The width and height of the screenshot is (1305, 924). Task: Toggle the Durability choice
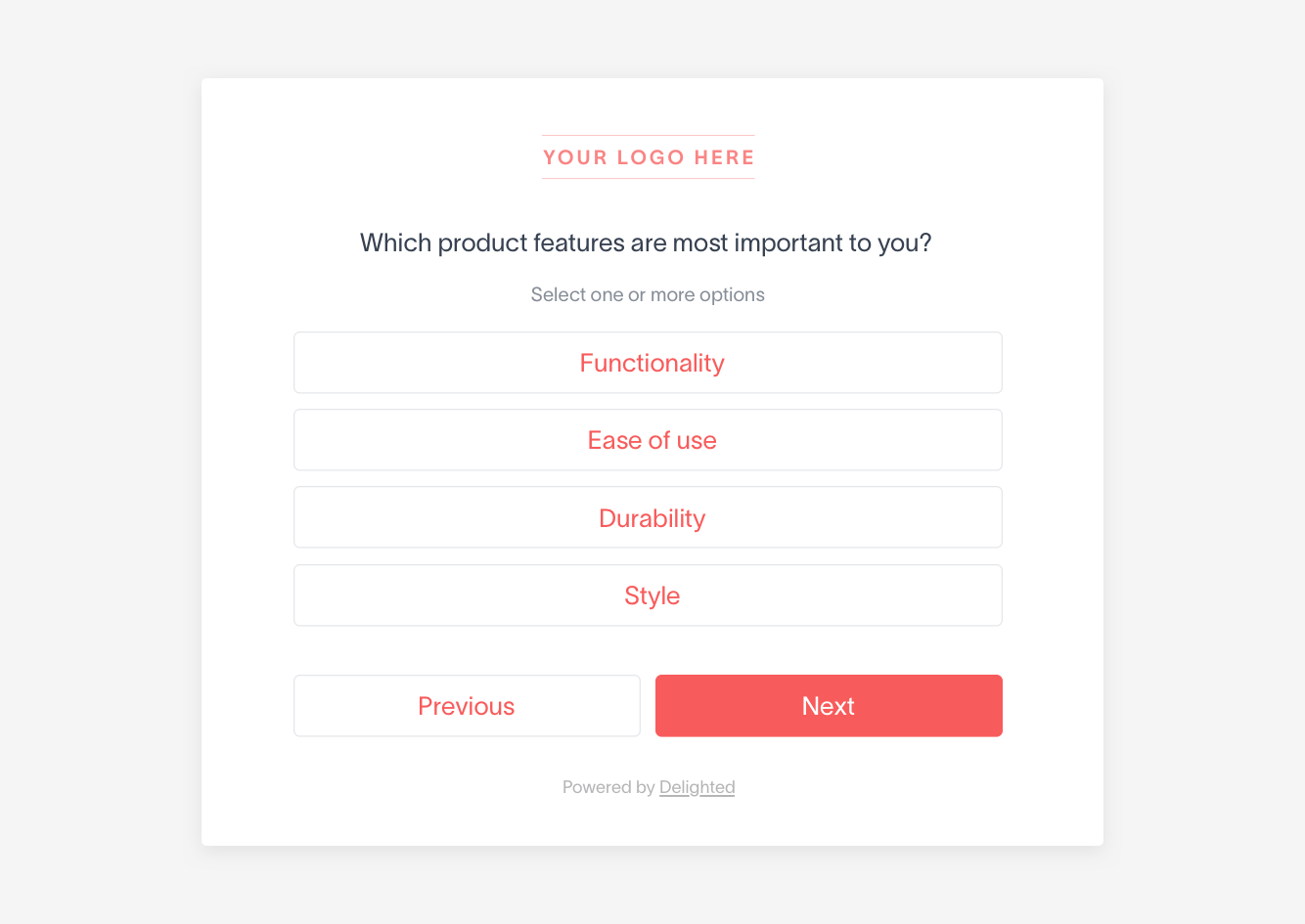[648, 517]
